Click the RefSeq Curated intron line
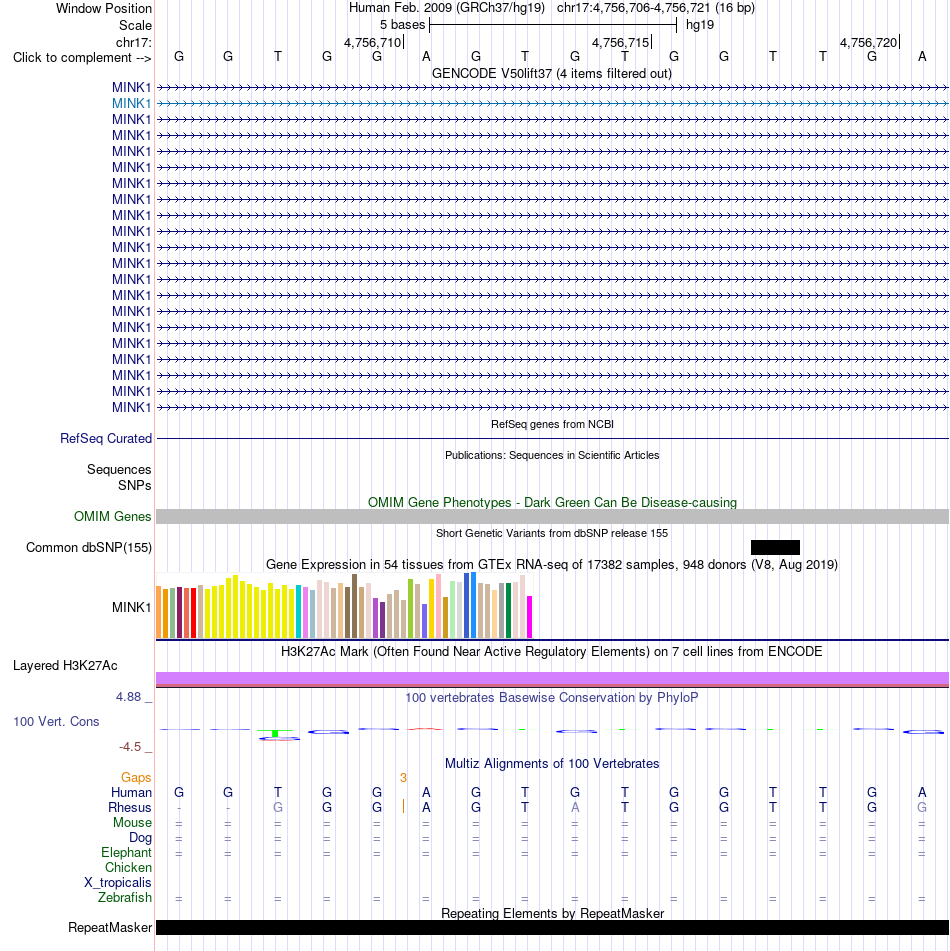 click(x=552, y=439)
